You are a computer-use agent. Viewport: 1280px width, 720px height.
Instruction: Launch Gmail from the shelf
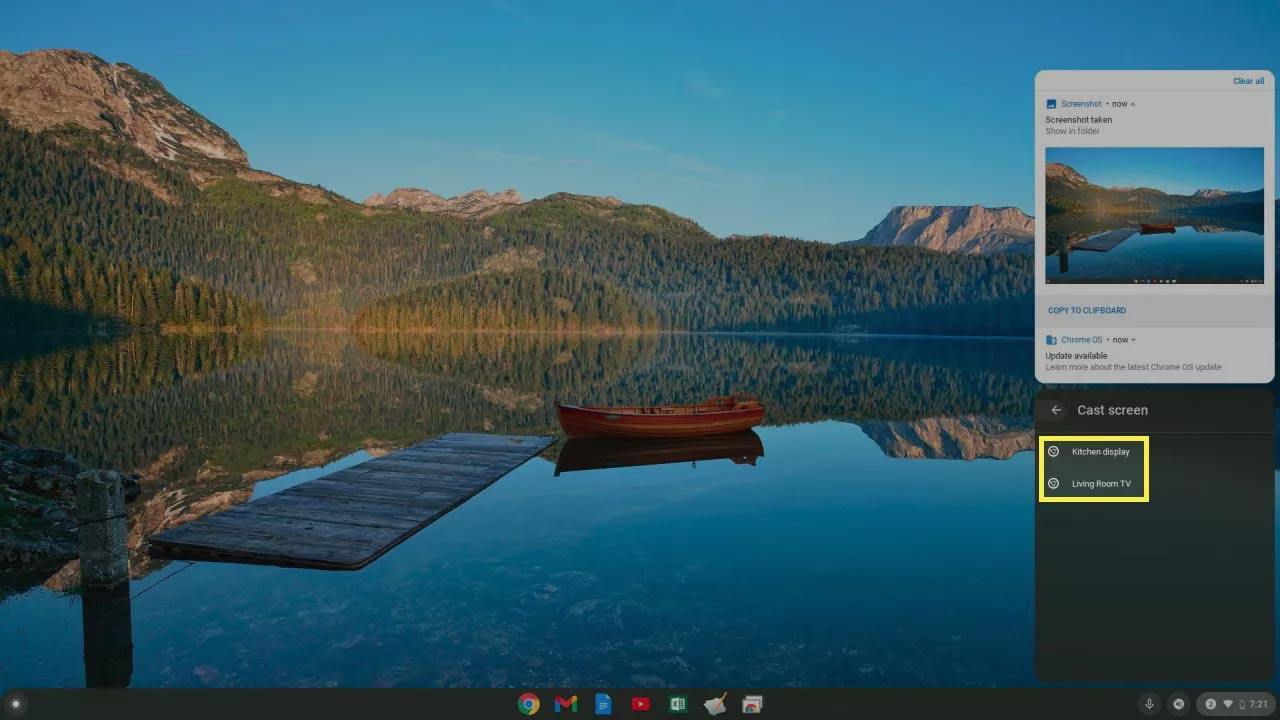click(x=566, y=704)
